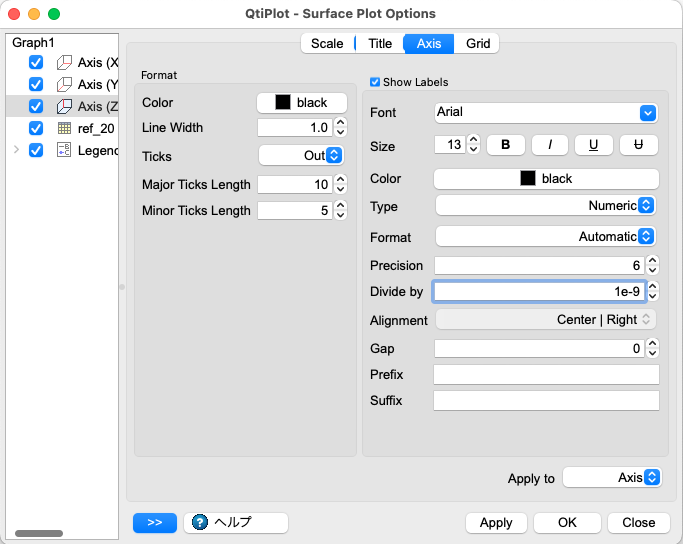Click the Minor Ticks Length value field
Viewport: 683px width, 544px height.
295,210
